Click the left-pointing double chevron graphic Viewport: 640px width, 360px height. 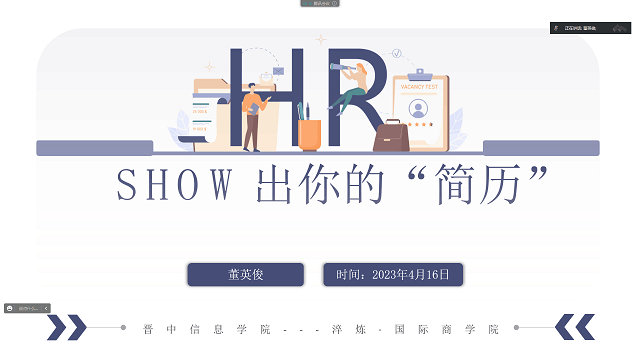[x=575, y=327]
